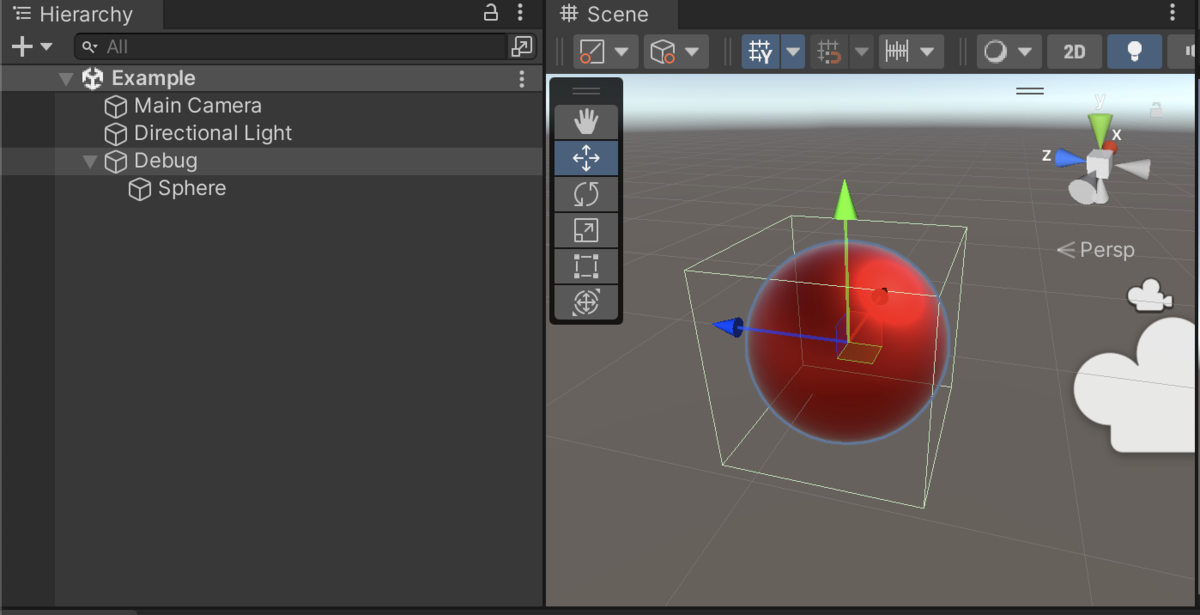1200x615 pixels.
Task: Click the Hierarchy lock icon
Action: tap(490, 13)
